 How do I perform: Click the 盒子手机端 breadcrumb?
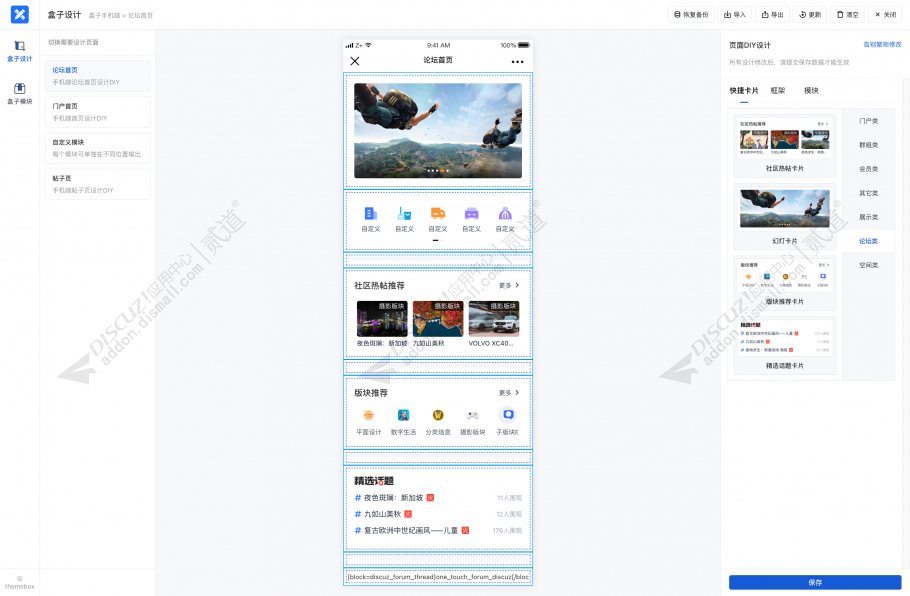pyautogui.click(x=104, y=16)
